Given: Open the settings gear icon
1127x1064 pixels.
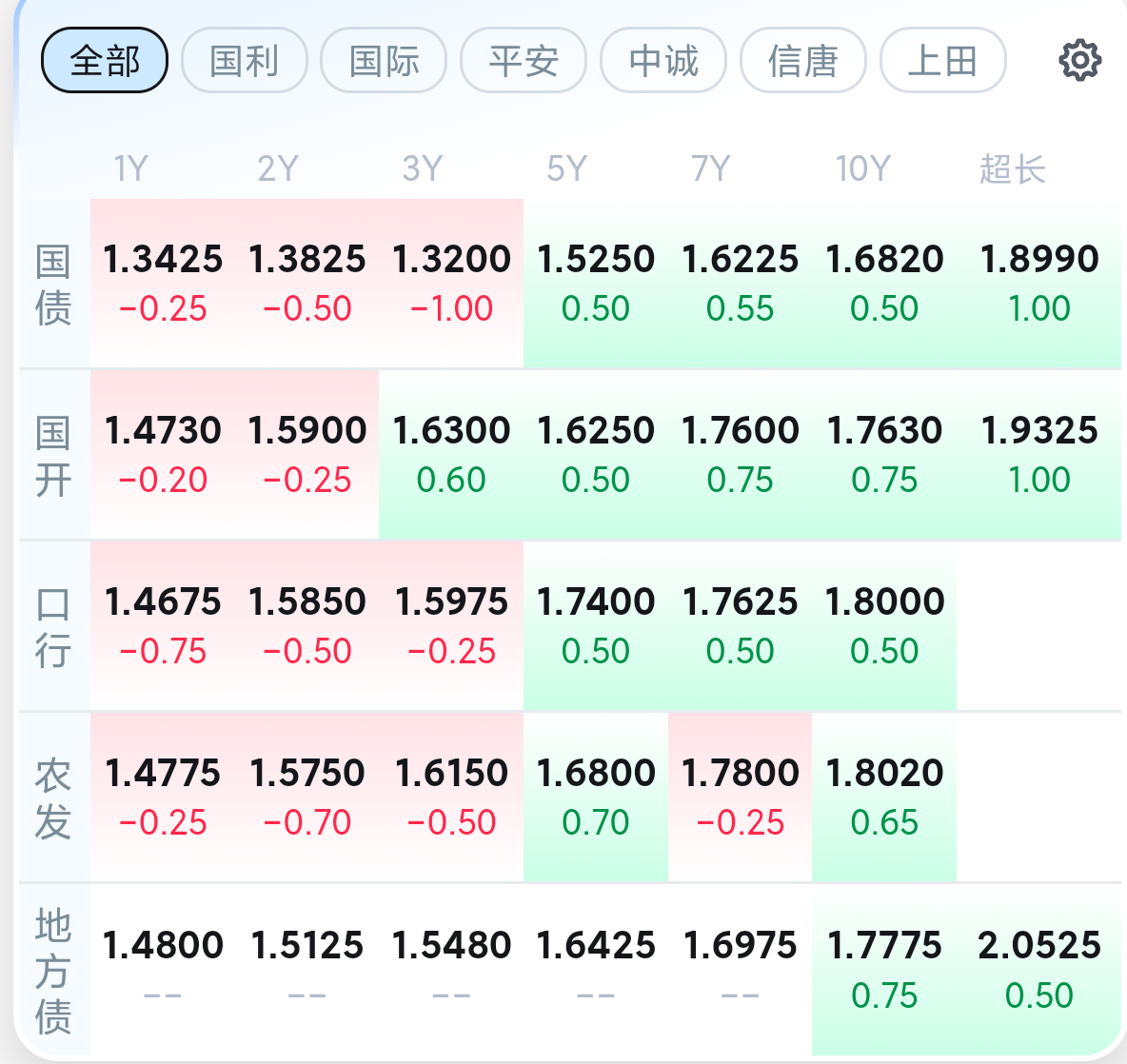Looking at the screenshot, I should [x=1079, y=60].
